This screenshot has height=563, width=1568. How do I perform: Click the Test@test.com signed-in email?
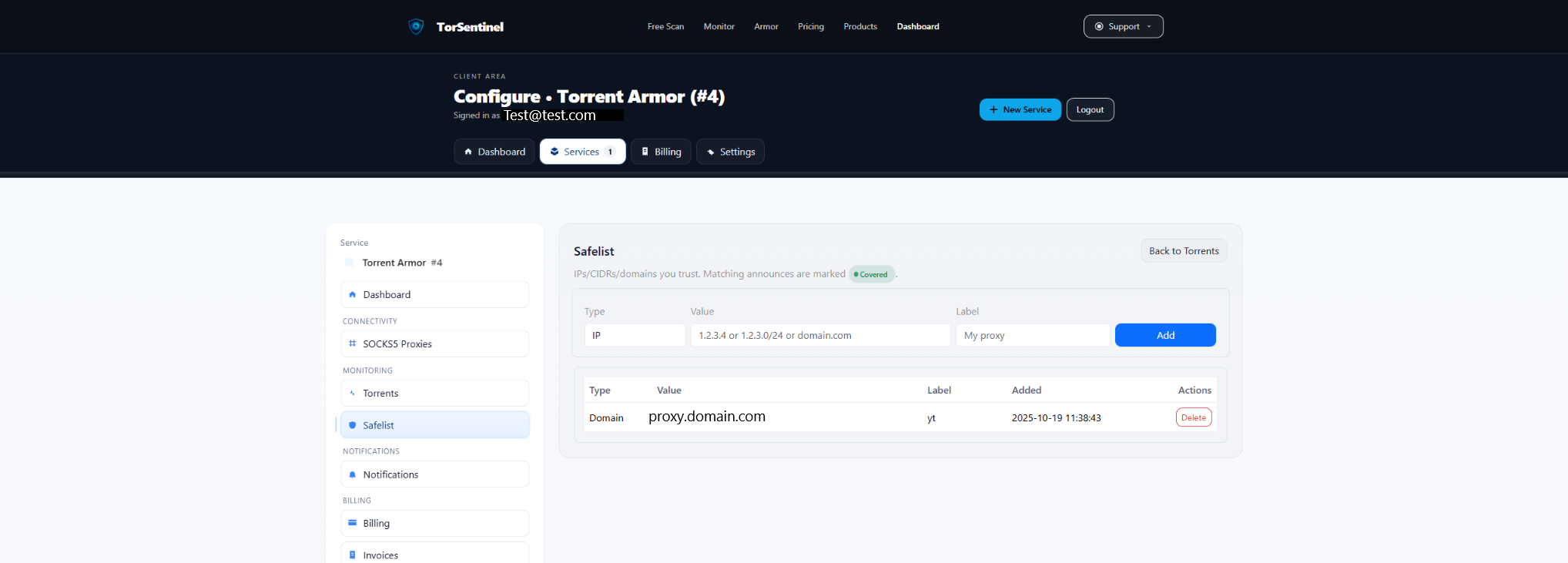coord(550,116)
